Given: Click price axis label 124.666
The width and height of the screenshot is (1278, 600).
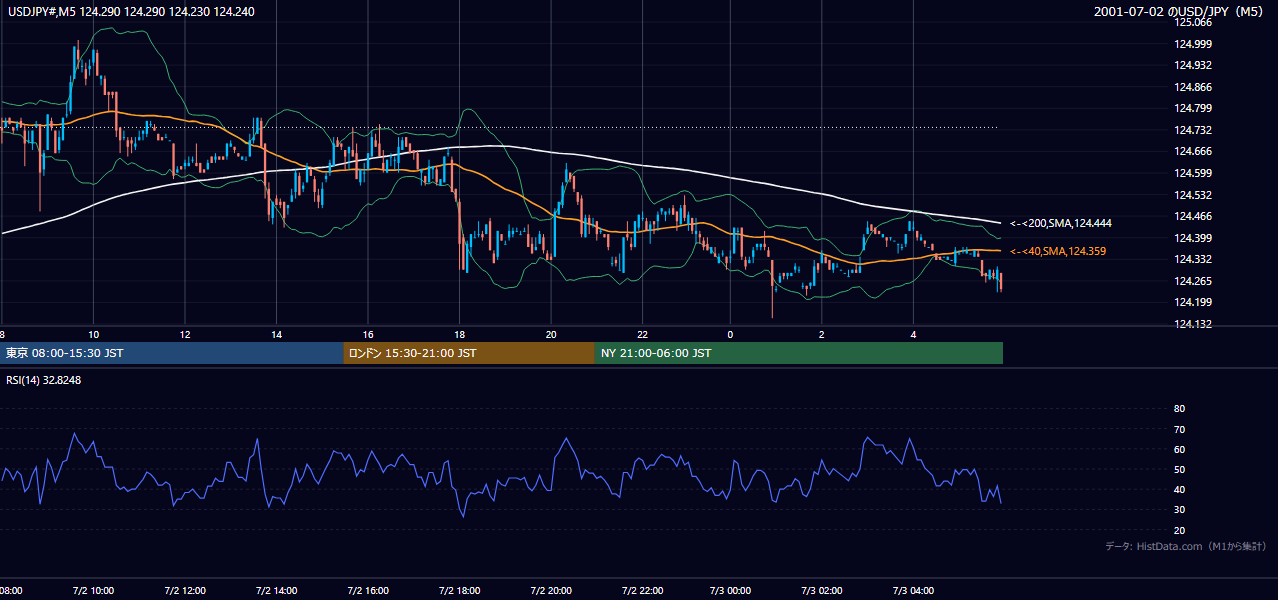Looking at the screenshot, I should (1195, 151).
